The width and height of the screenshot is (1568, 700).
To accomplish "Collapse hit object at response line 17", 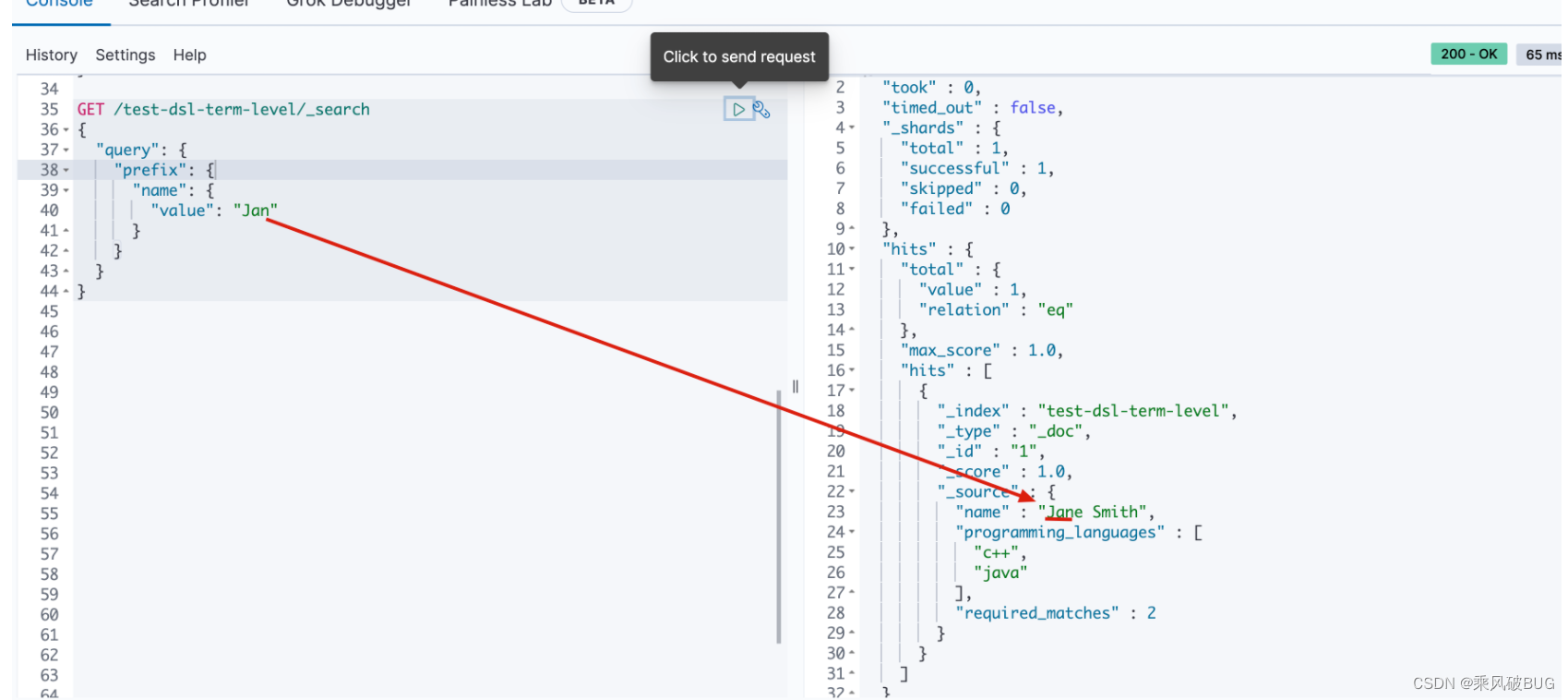I will 852,391.
